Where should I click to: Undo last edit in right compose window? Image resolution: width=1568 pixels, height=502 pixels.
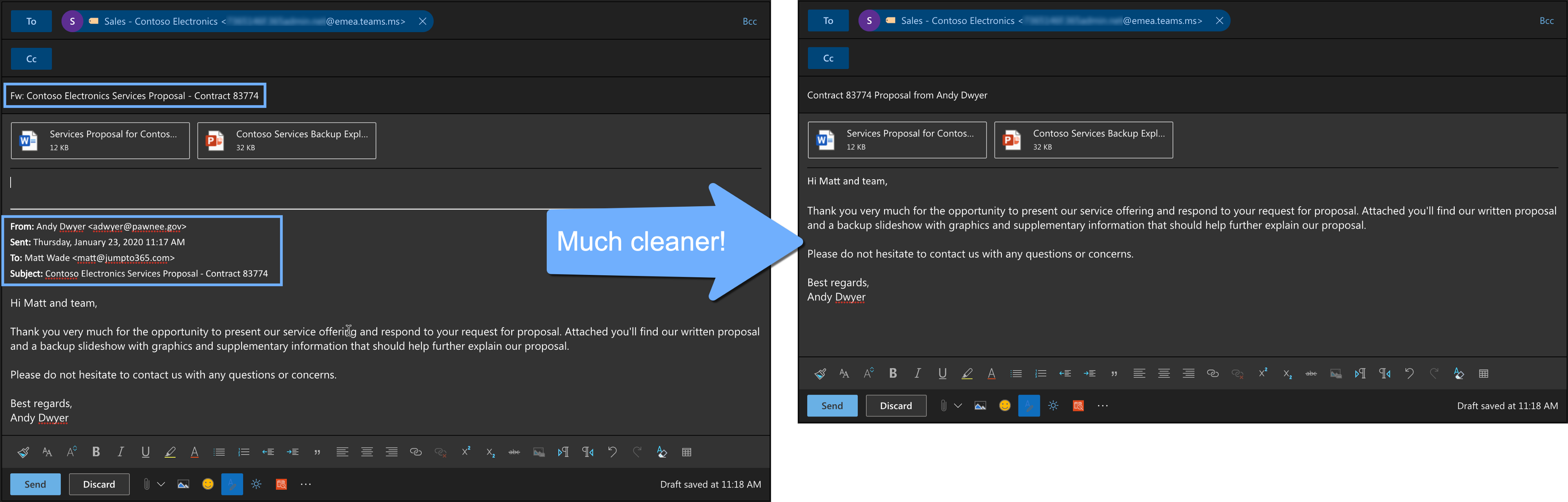pyautogui.click(x=1409, y=373)
